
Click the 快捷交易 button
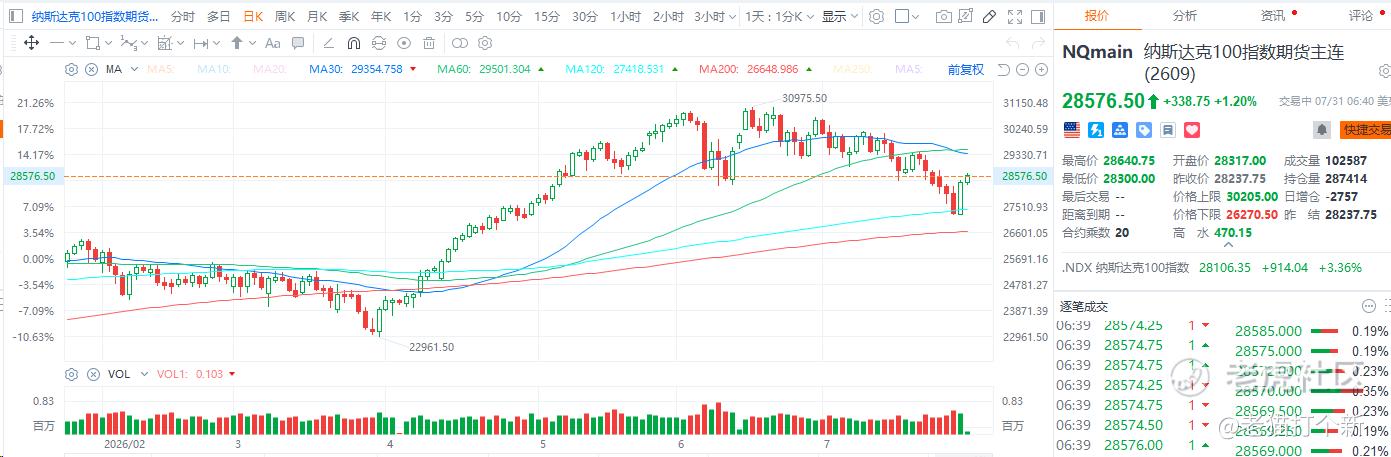click(1366, 130)
